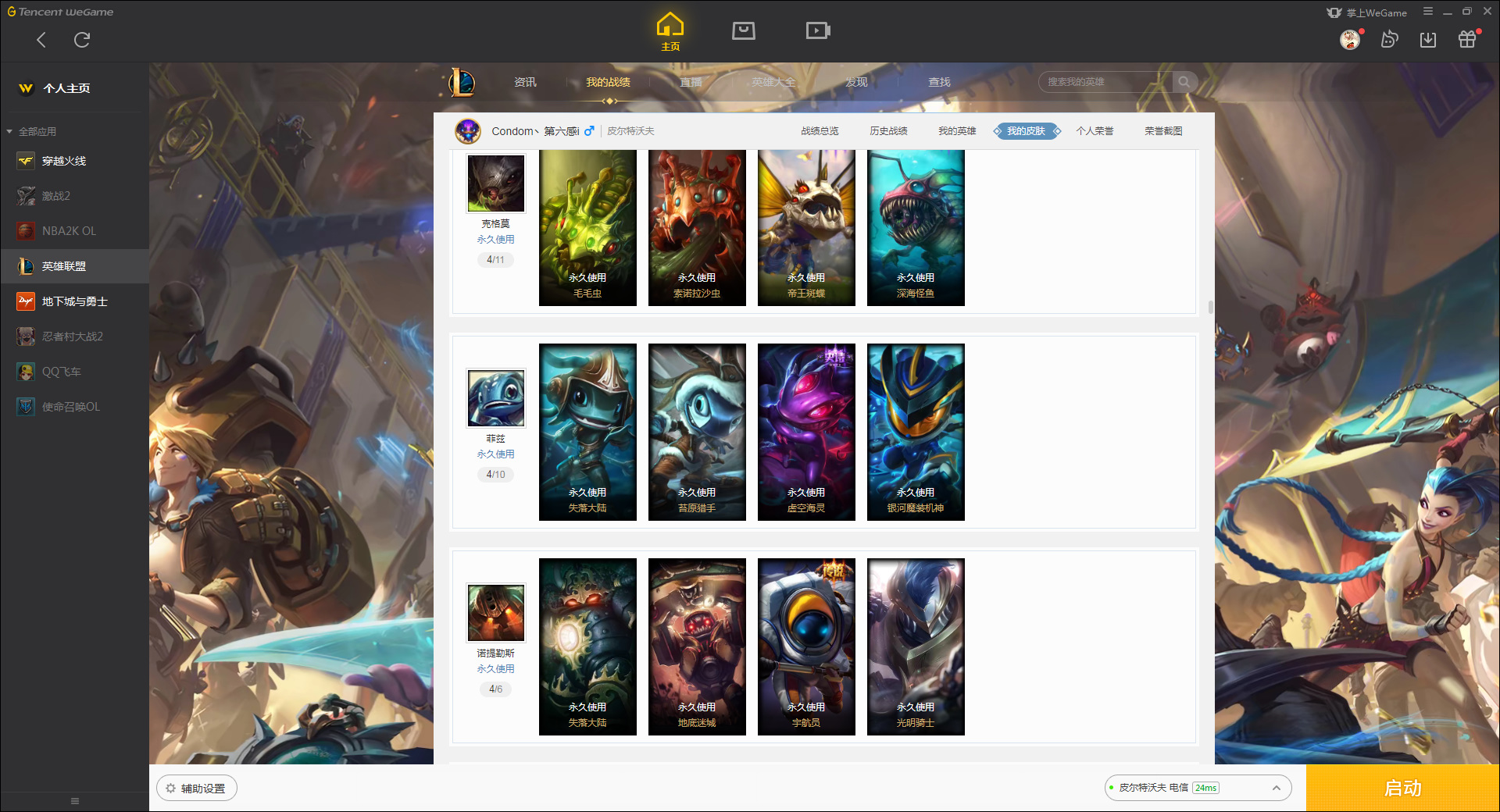Click the search magnifier button

click(x=1184, y=82)
